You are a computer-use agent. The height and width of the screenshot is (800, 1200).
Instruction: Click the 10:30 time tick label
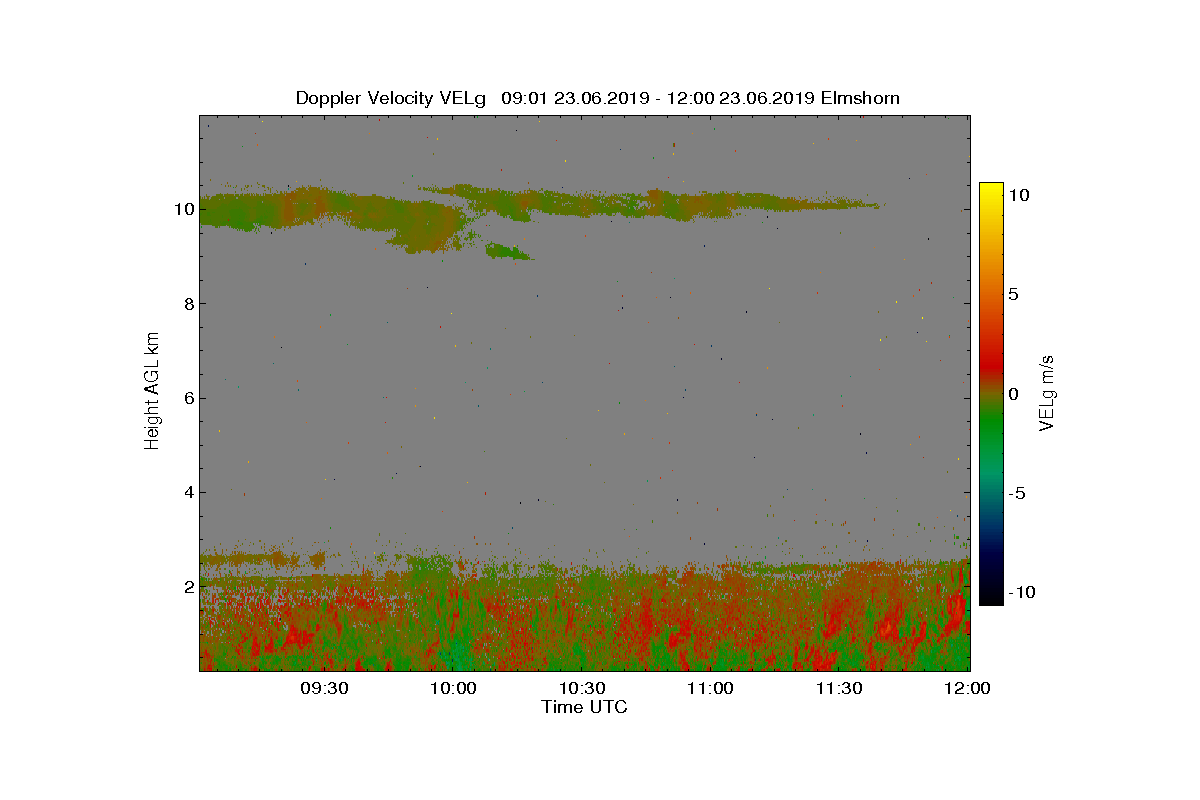[x=583, y=689]
